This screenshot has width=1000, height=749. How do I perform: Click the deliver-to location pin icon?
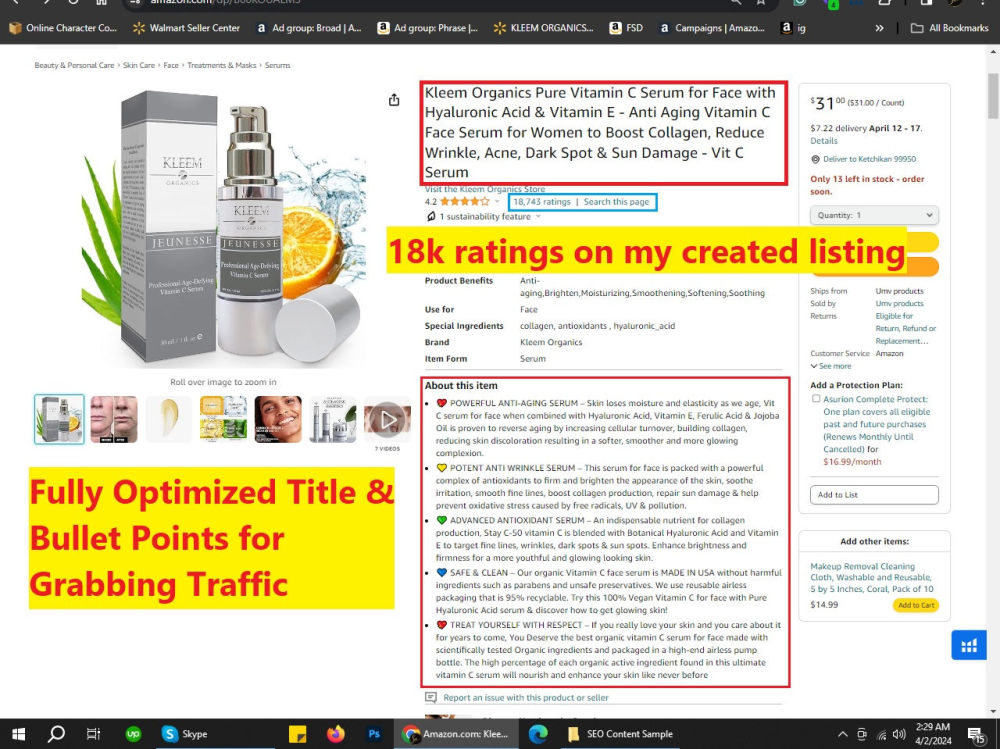point(815,159)
